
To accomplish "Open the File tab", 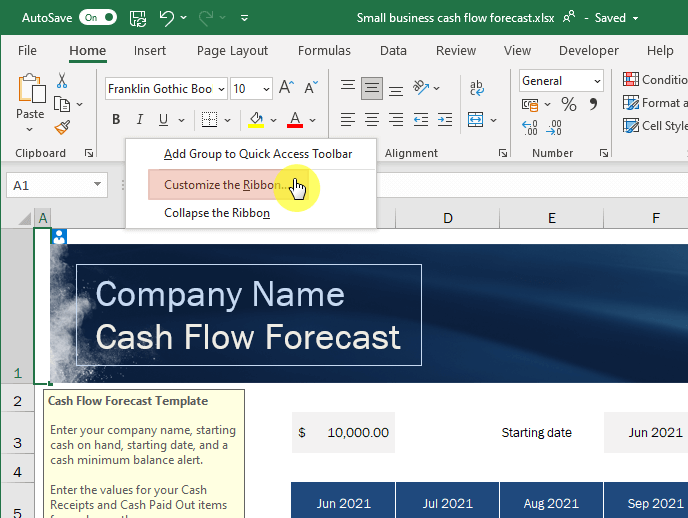I will pos(27,50).
